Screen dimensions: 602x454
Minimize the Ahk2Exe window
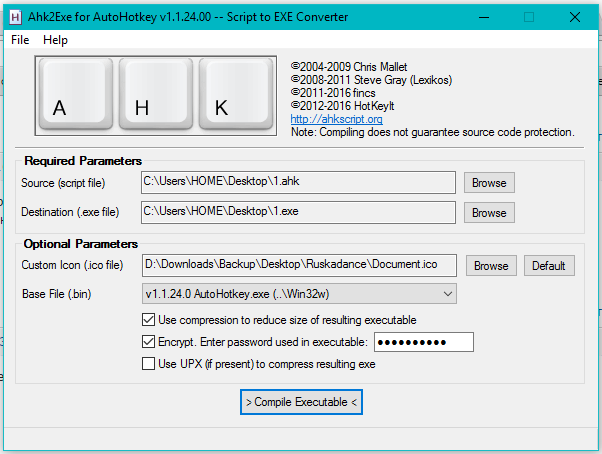tap(484, 17)
